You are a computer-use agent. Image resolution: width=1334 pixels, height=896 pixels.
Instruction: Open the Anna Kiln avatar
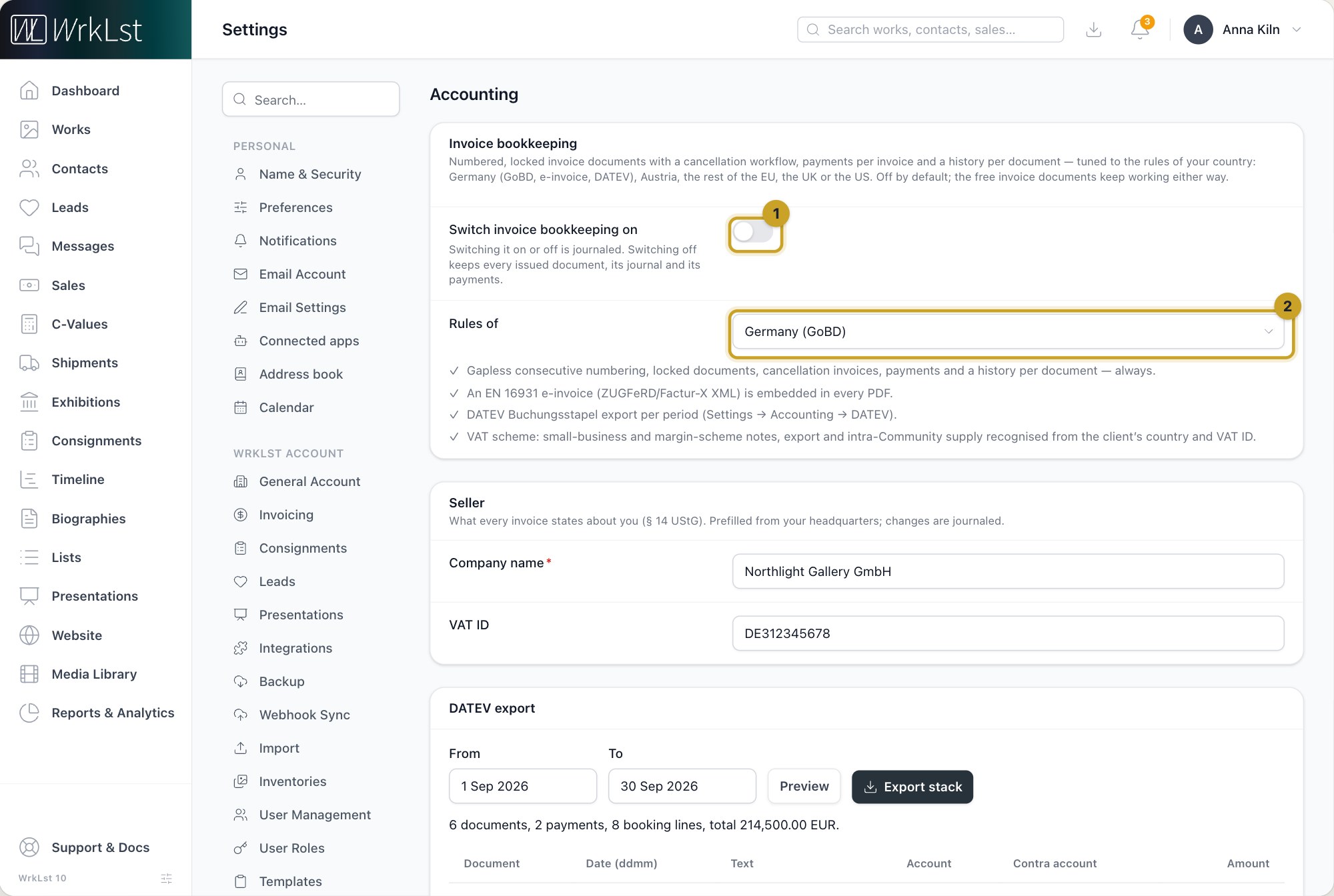pyautogui.click(x=1198, y=29)
